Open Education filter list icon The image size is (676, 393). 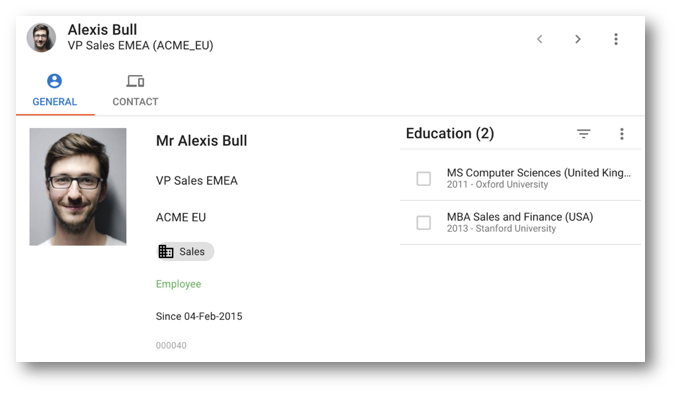(x=583, y=134)
